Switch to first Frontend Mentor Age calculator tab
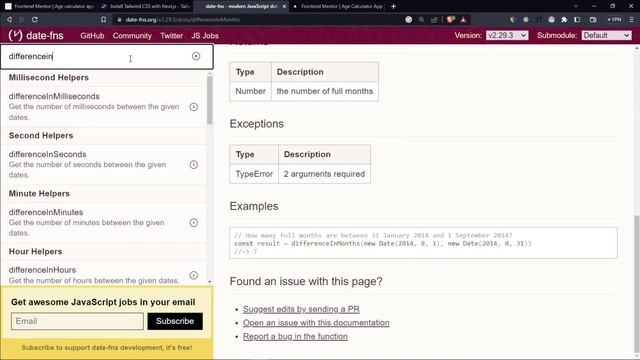 pos(49,6)
